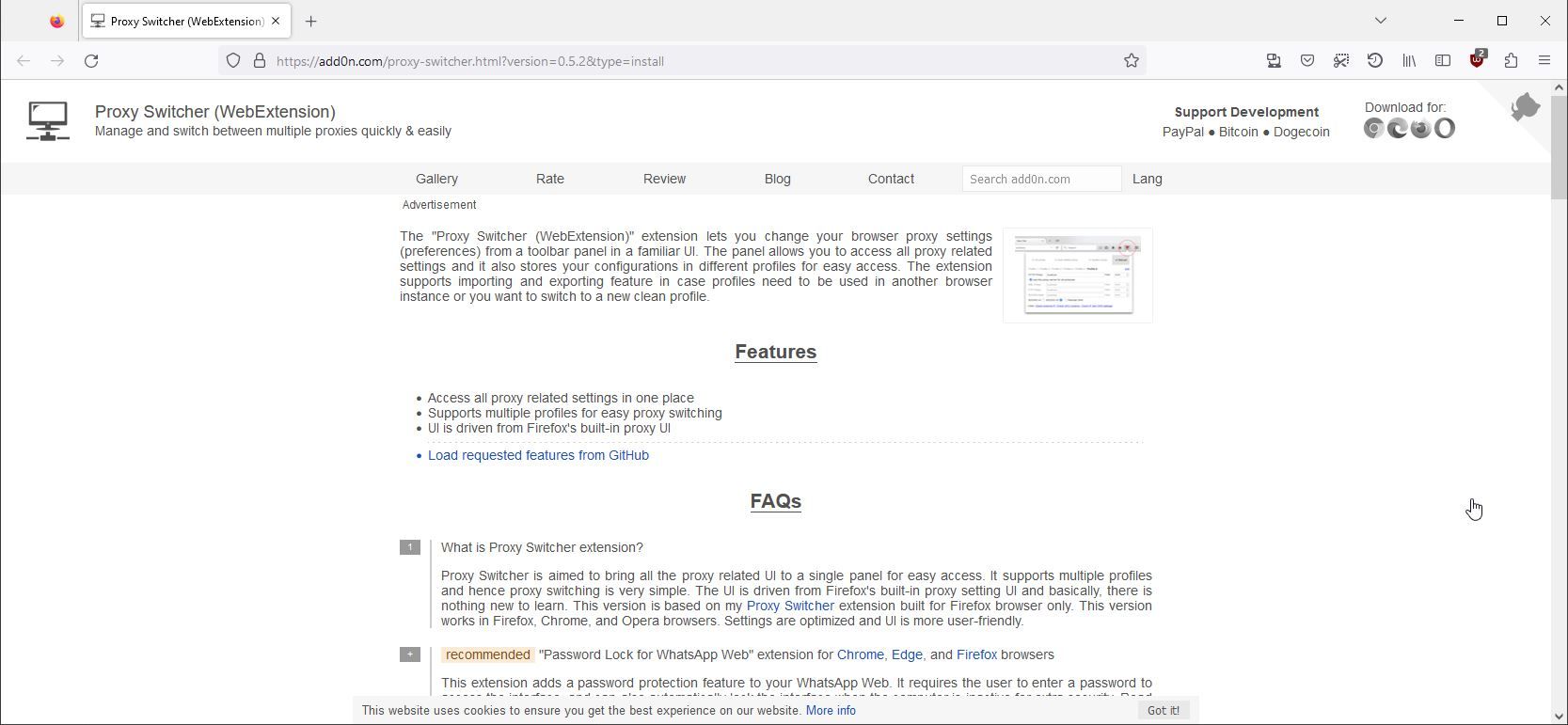Open a new tab with plus button
Screen dimensions: 1568x725
click(x=311, y=21)
